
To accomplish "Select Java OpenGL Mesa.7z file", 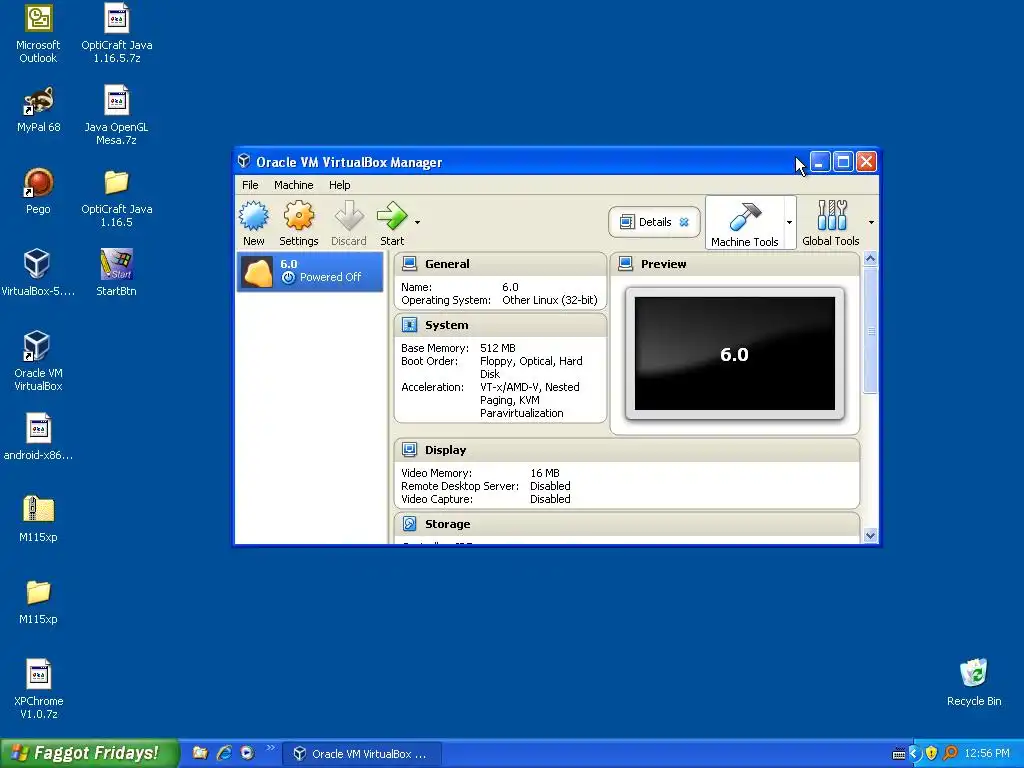I will 116,116.
